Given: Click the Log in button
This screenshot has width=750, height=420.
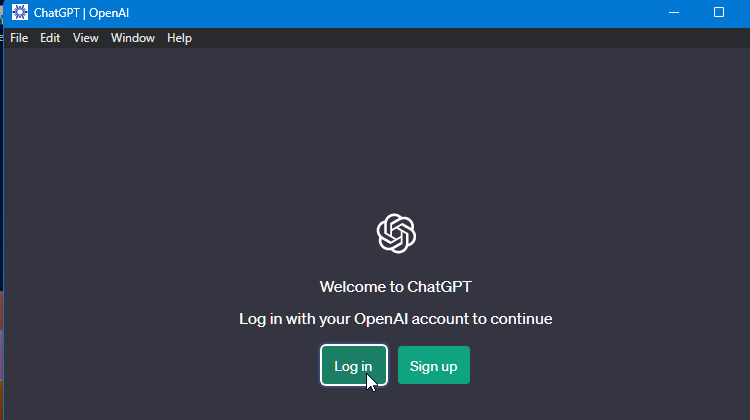Looking at the screenshot, I should [353, 365].
